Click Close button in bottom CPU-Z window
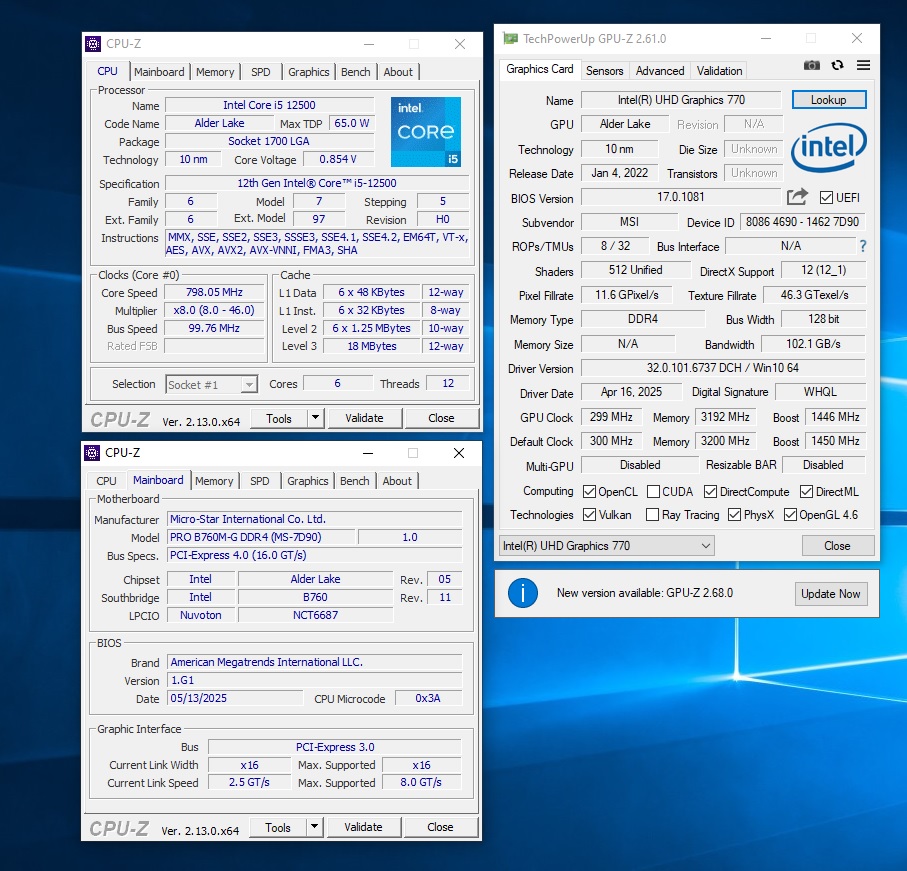Screen dimensions: 907x871 coord(440,826)
